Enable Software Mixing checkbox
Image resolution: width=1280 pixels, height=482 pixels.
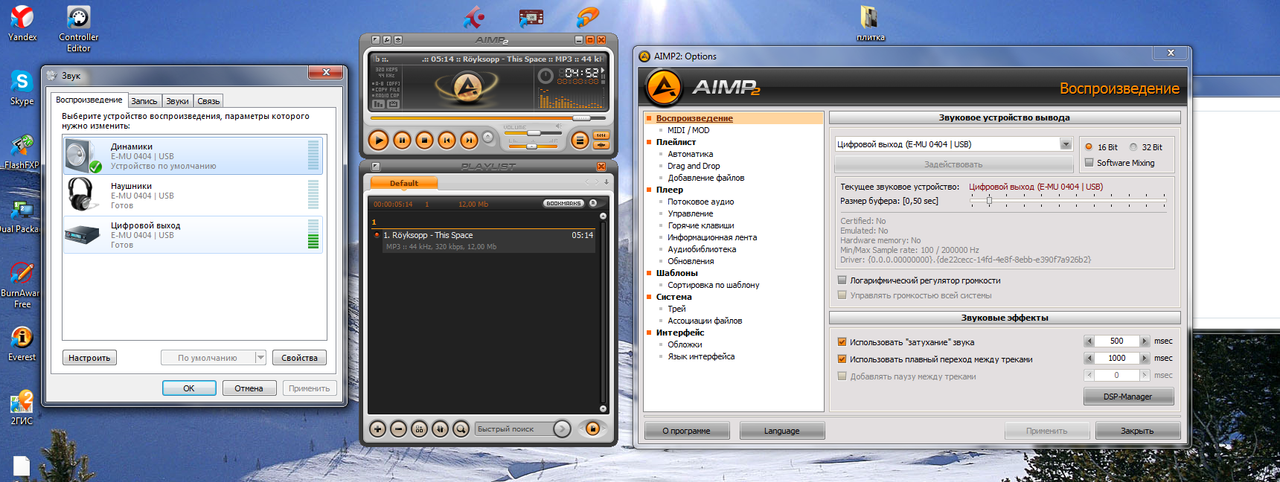click(1120, 163)
